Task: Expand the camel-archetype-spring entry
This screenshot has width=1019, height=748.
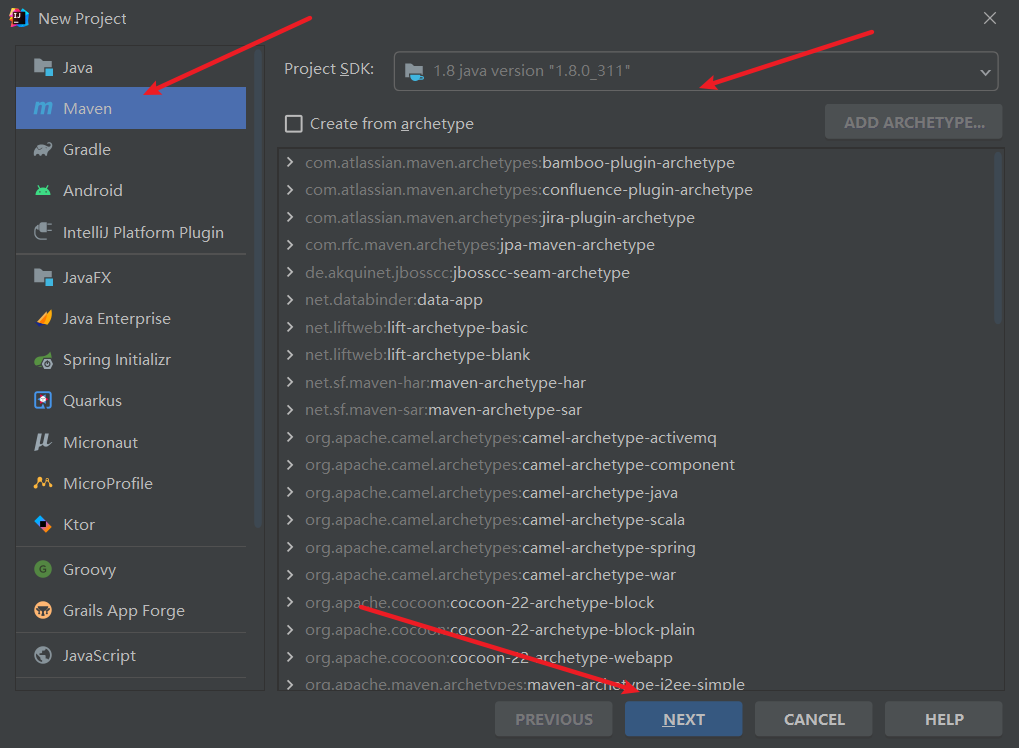Action: tap(290, 548)
